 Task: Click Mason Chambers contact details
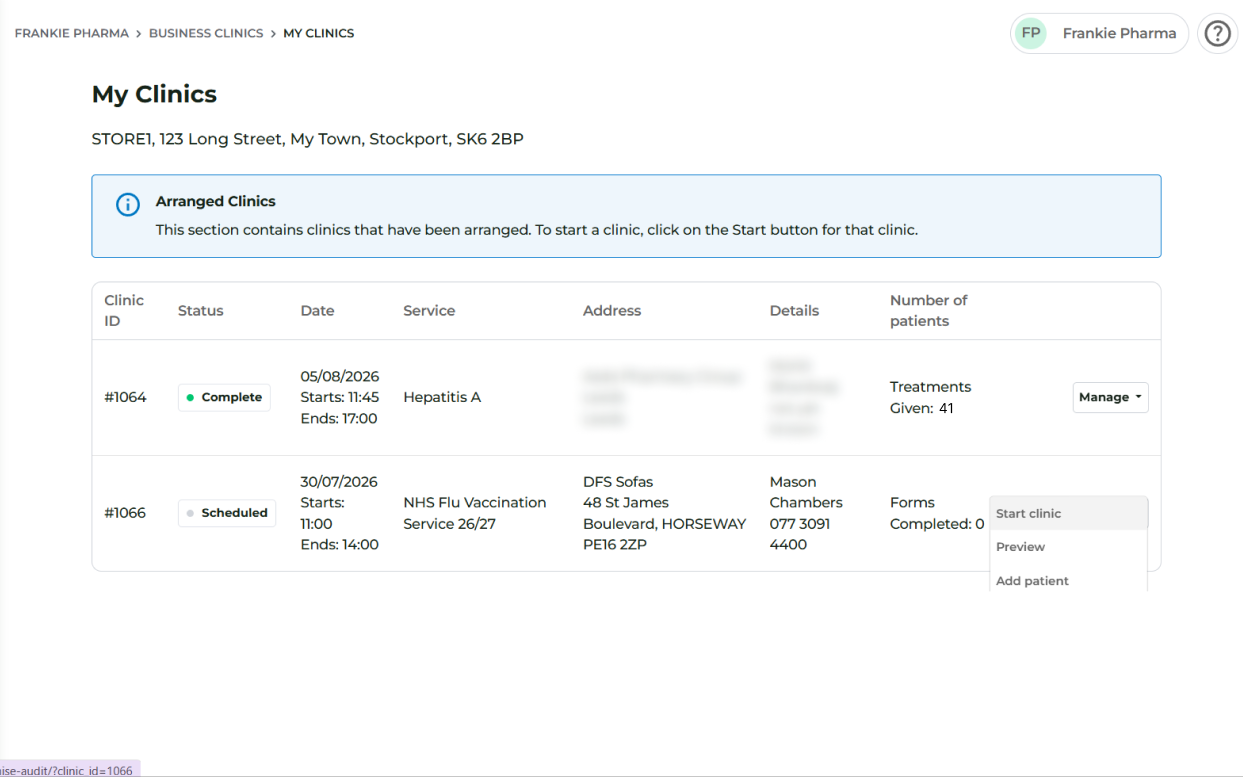(806, 513)
